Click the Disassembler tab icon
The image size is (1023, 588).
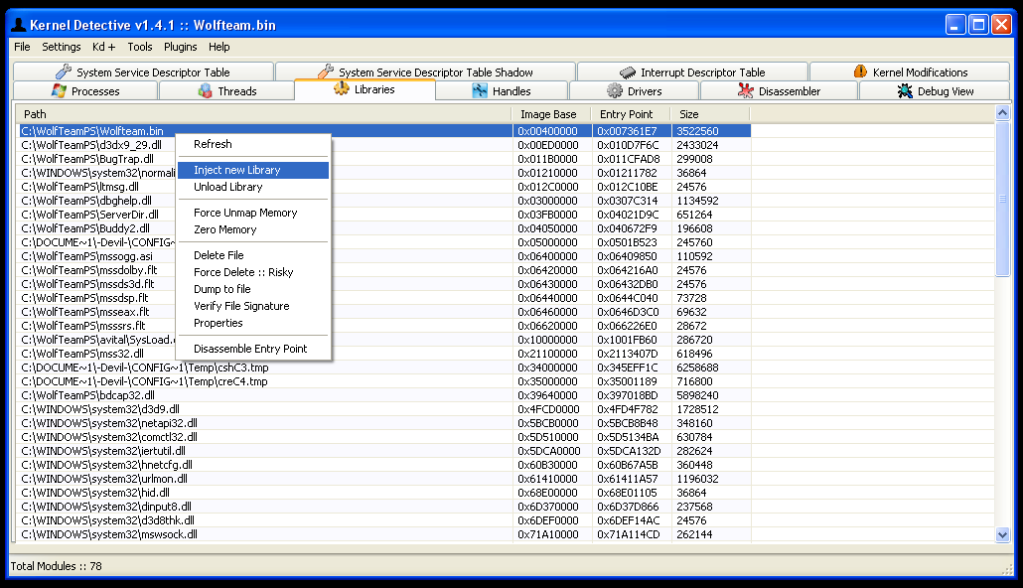click(745, 91)
